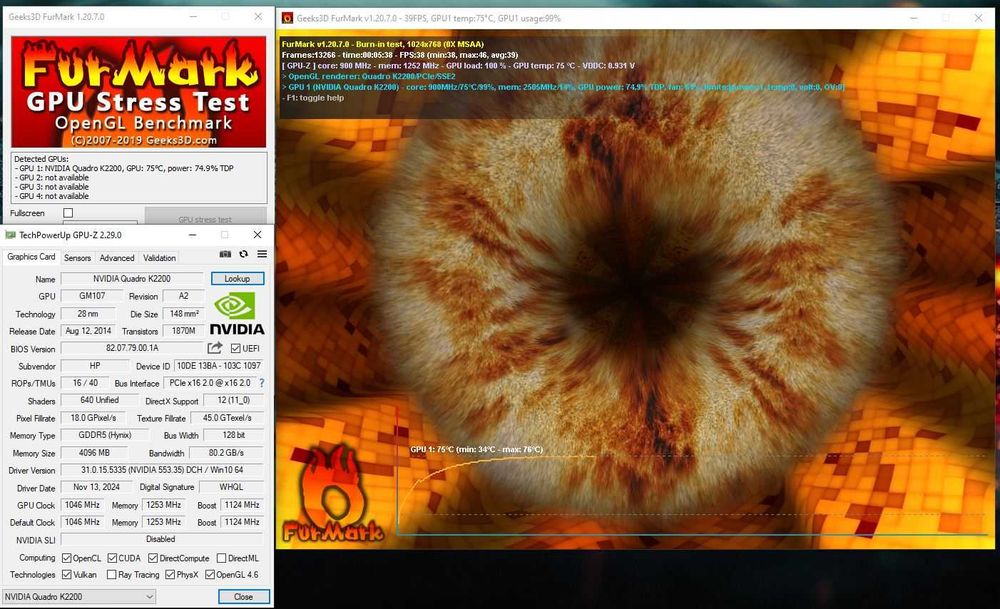Click the Driver Date Nov 13, 2024 value
This screenshot has height=609, width=1000.
coord(96,487)
